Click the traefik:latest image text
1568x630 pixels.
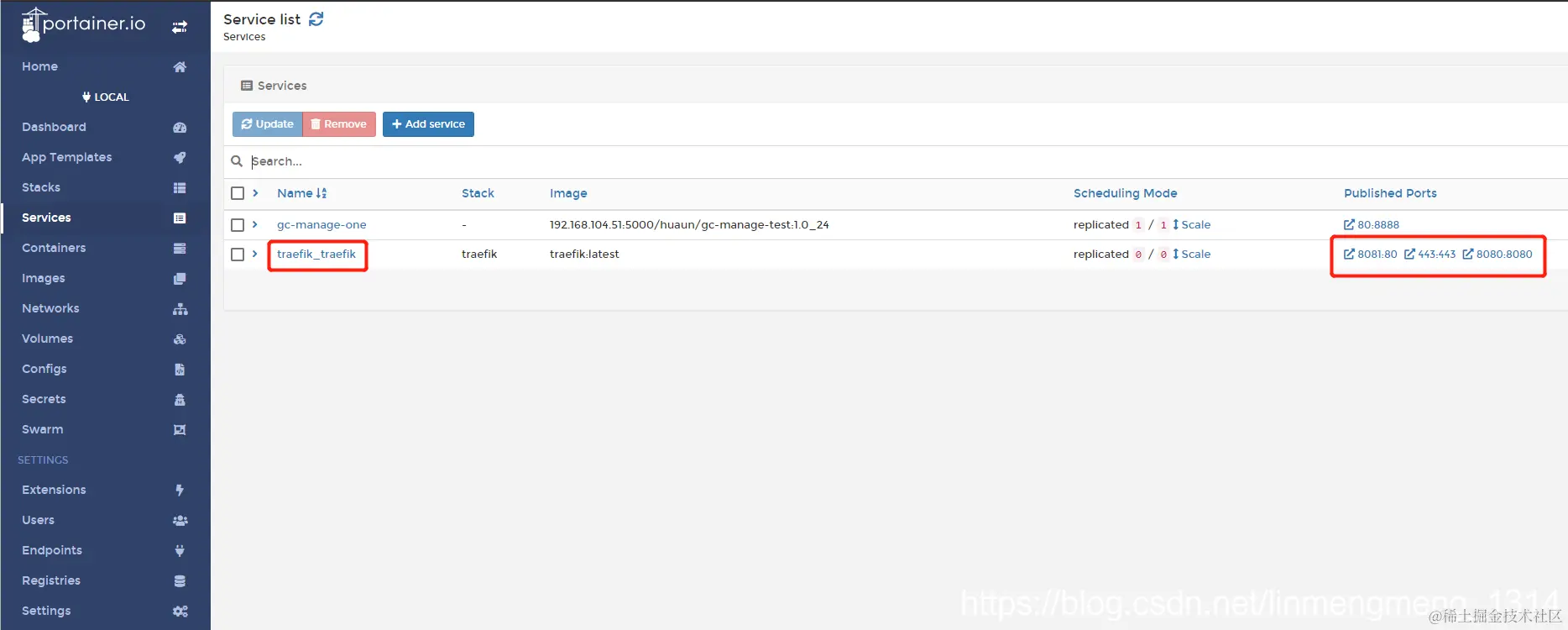pos(584,255)
